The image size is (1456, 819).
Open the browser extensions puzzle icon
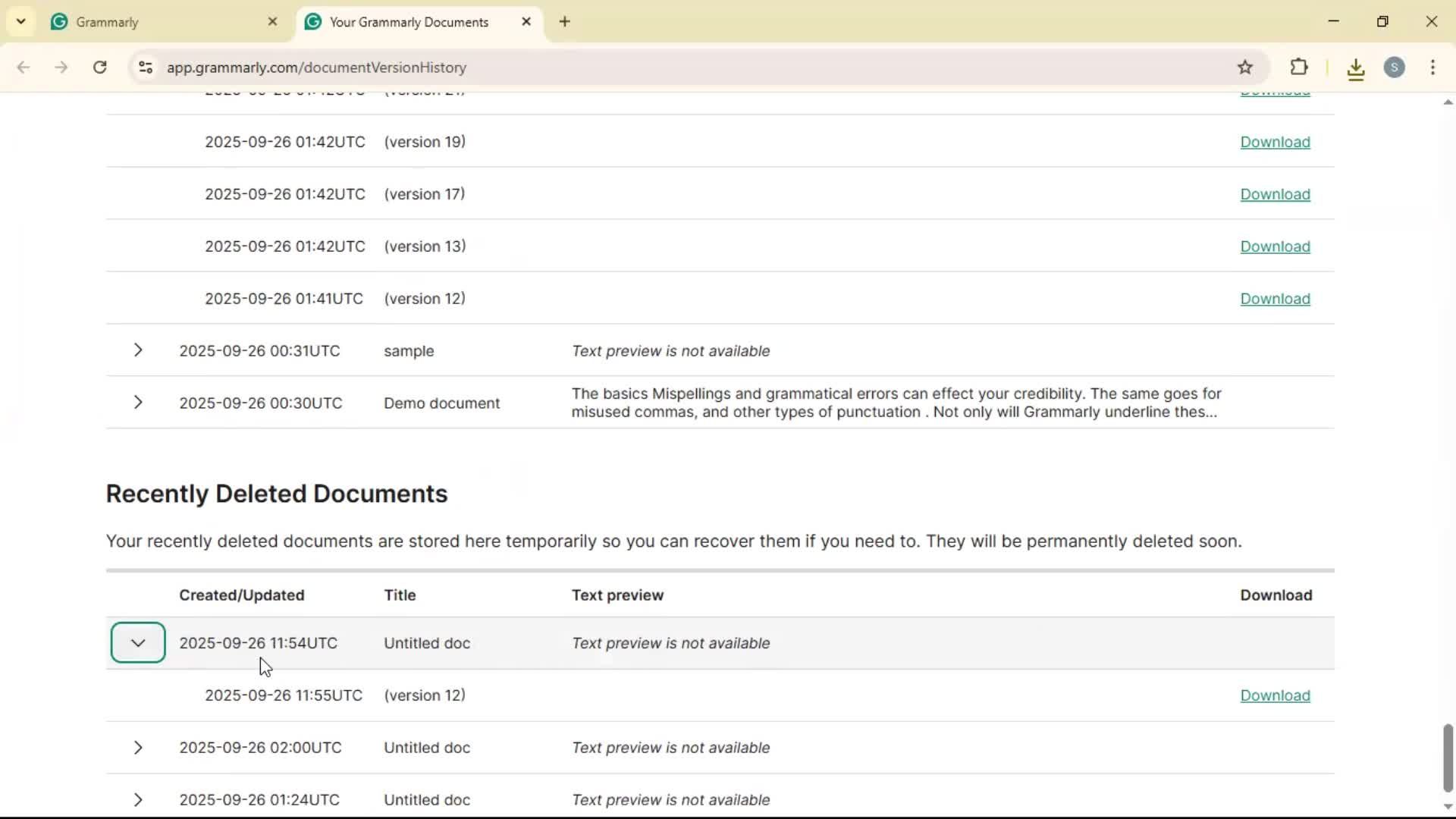pyautogui.click(x=1299, y=67)
